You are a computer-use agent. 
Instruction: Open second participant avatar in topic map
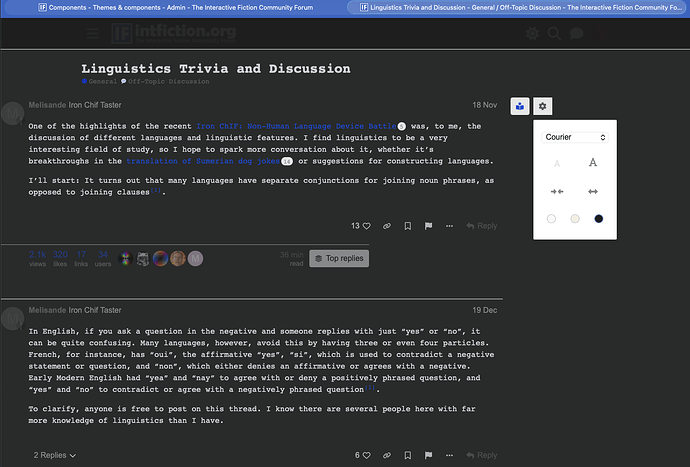click(143, 258)
